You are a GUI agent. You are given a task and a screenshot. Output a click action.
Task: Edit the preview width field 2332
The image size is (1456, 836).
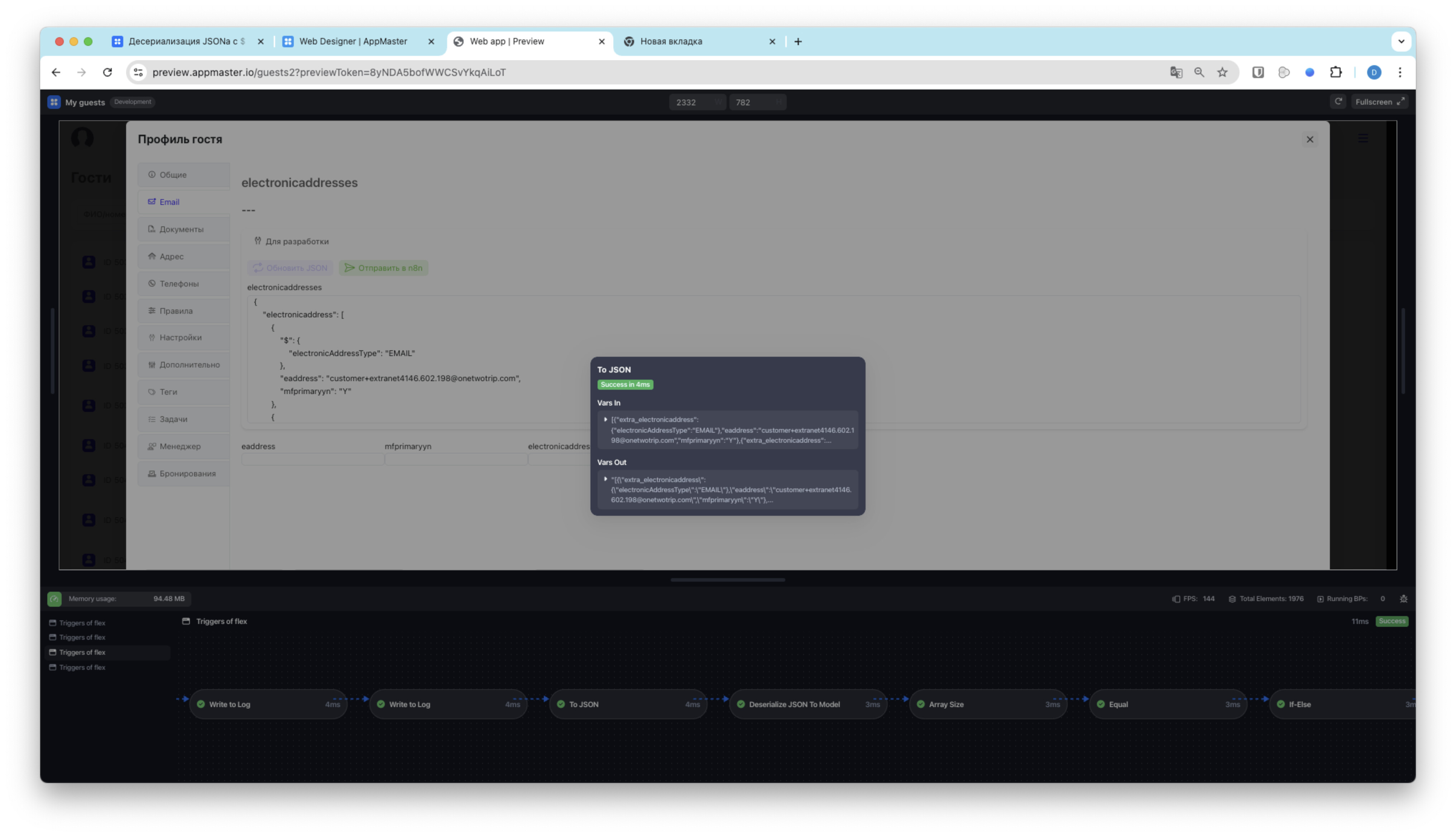click(697, 102)
